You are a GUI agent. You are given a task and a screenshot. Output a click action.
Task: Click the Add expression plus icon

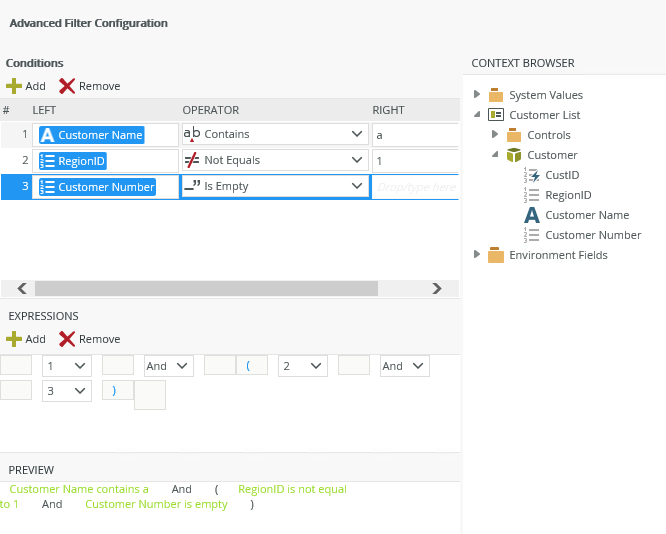point(14,339)
